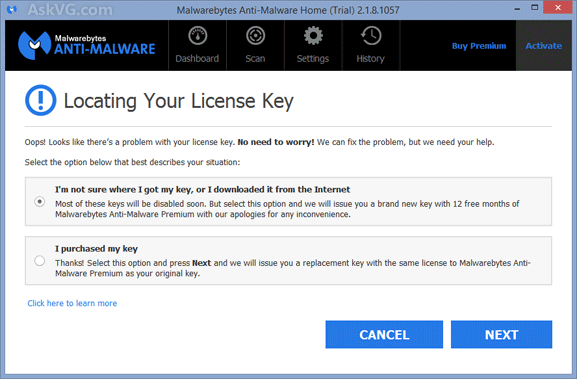Screen dimensions: 577x379
Task: Click the Activate button
Action: pos(544,46)
